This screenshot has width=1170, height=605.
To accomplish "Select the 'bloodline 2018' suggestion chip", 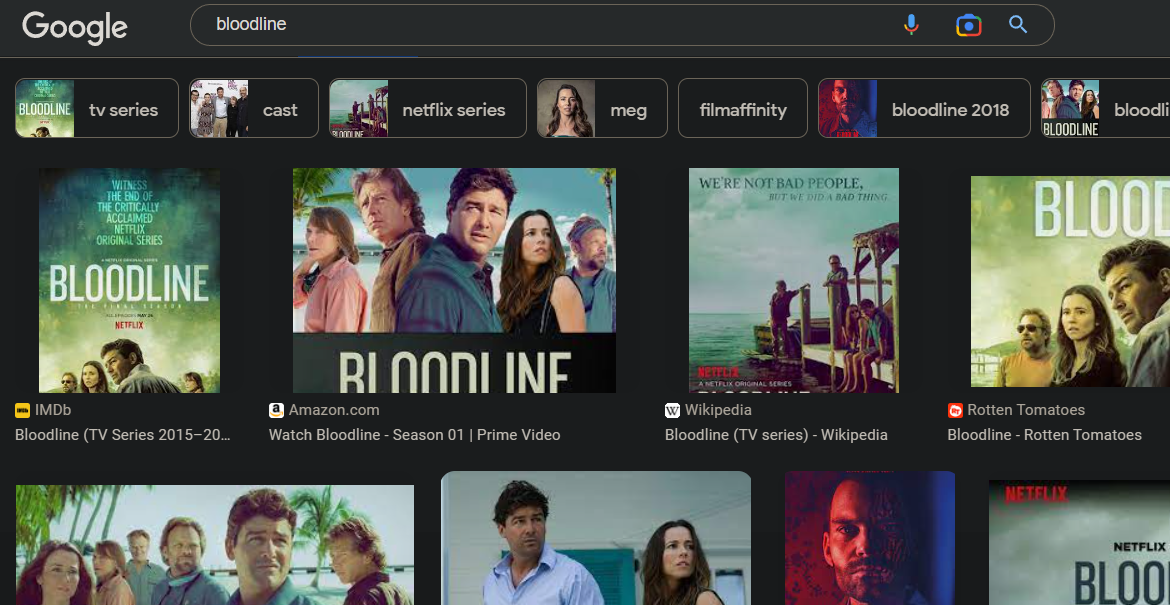I will 925,108.
